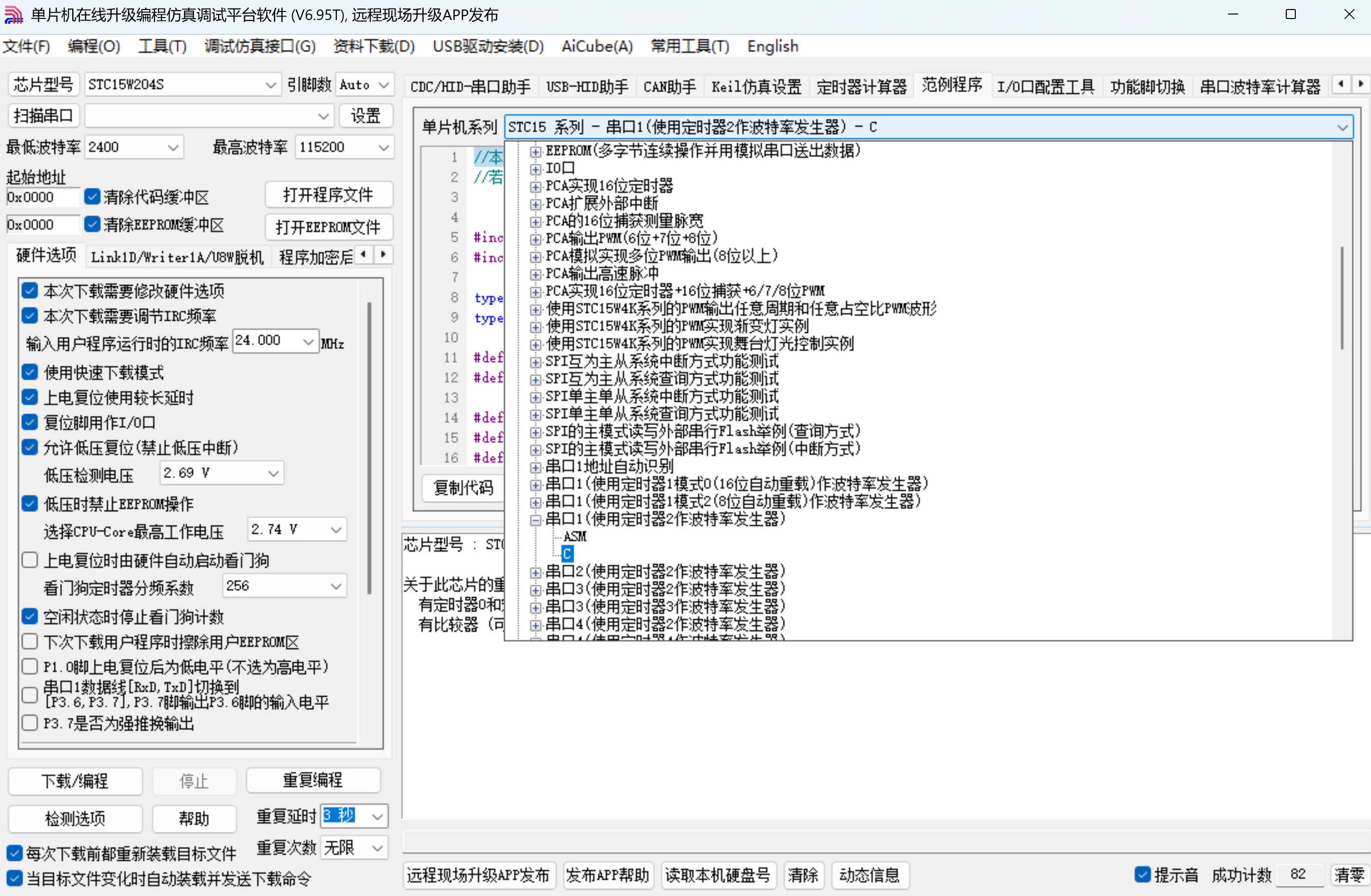
Task: Uncheck 本次下载需要调节IRC频率
Action: tap(30, 316)
